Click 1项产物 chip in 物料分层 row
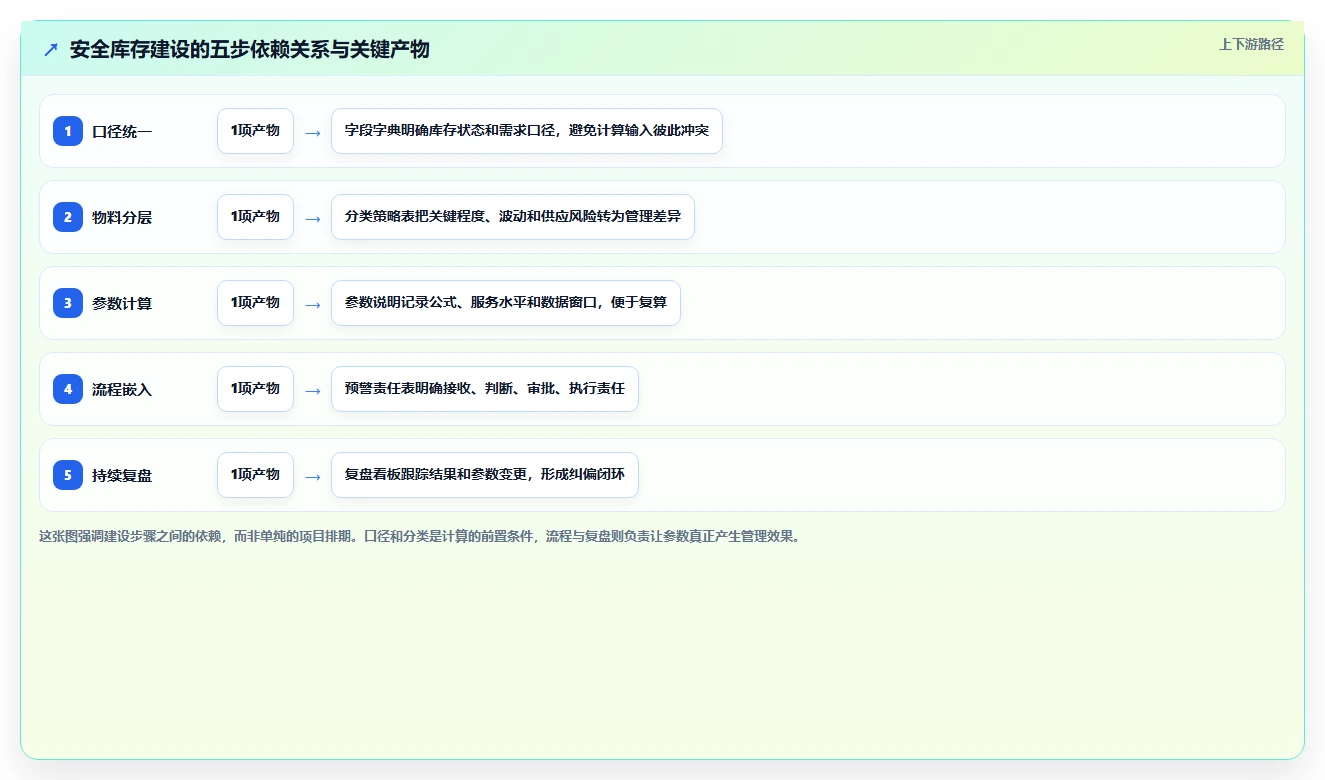Image resolution: width=1325 pixels, height=780 pixels. pos(255,217)
